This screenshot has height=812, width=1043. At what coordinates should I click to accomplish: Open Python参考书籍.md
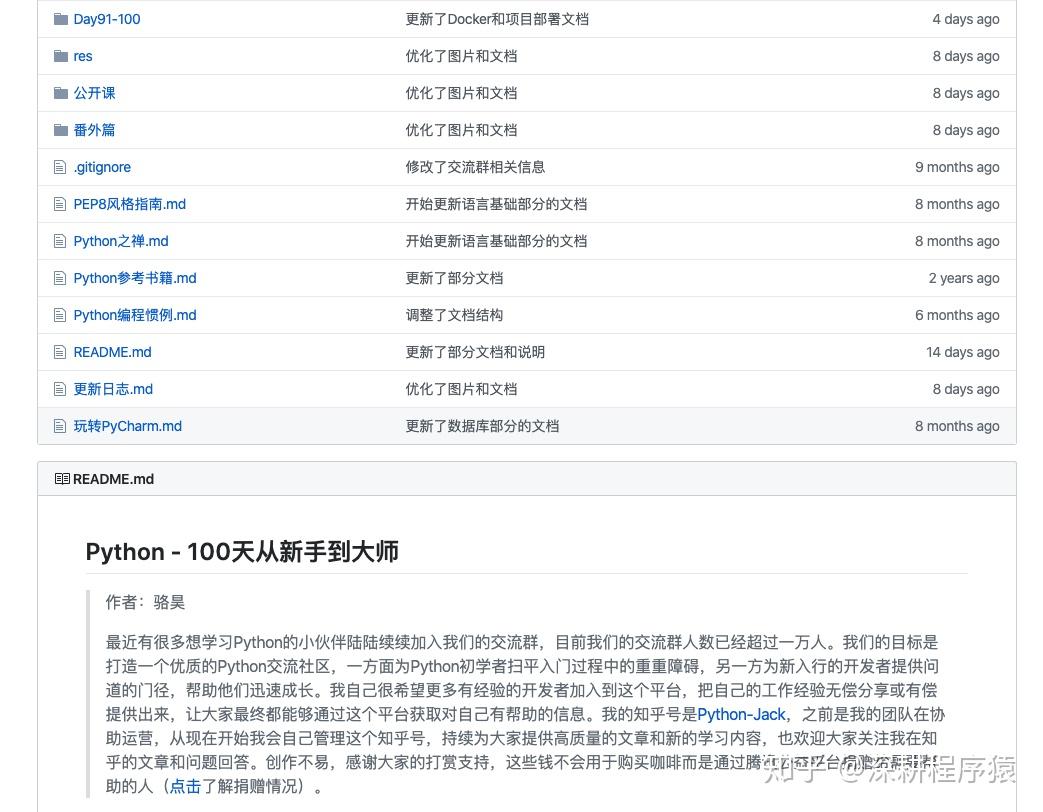pos(135,278)
